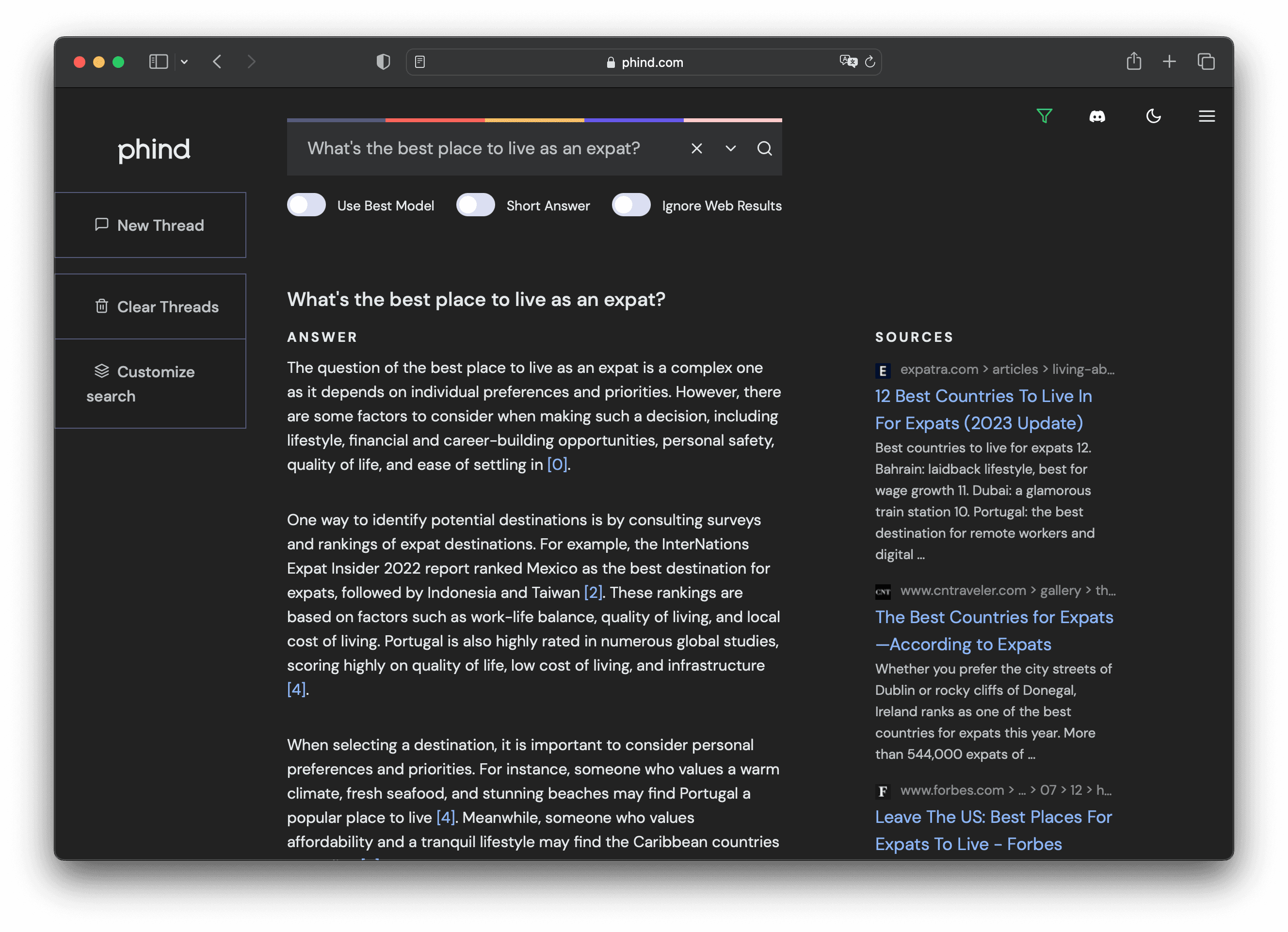This screenshot has height=932, width=1288.
Task: Click the SOURCES section label
Action: pos(914,337)
